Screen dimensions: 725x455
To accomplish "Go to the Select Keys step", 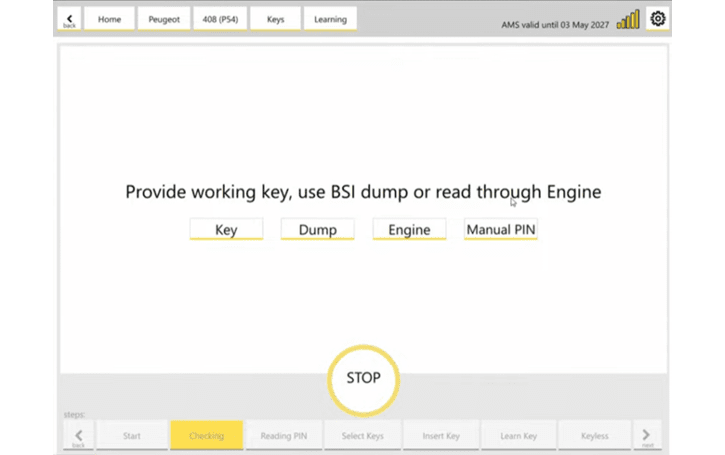I will coord(362,436).
